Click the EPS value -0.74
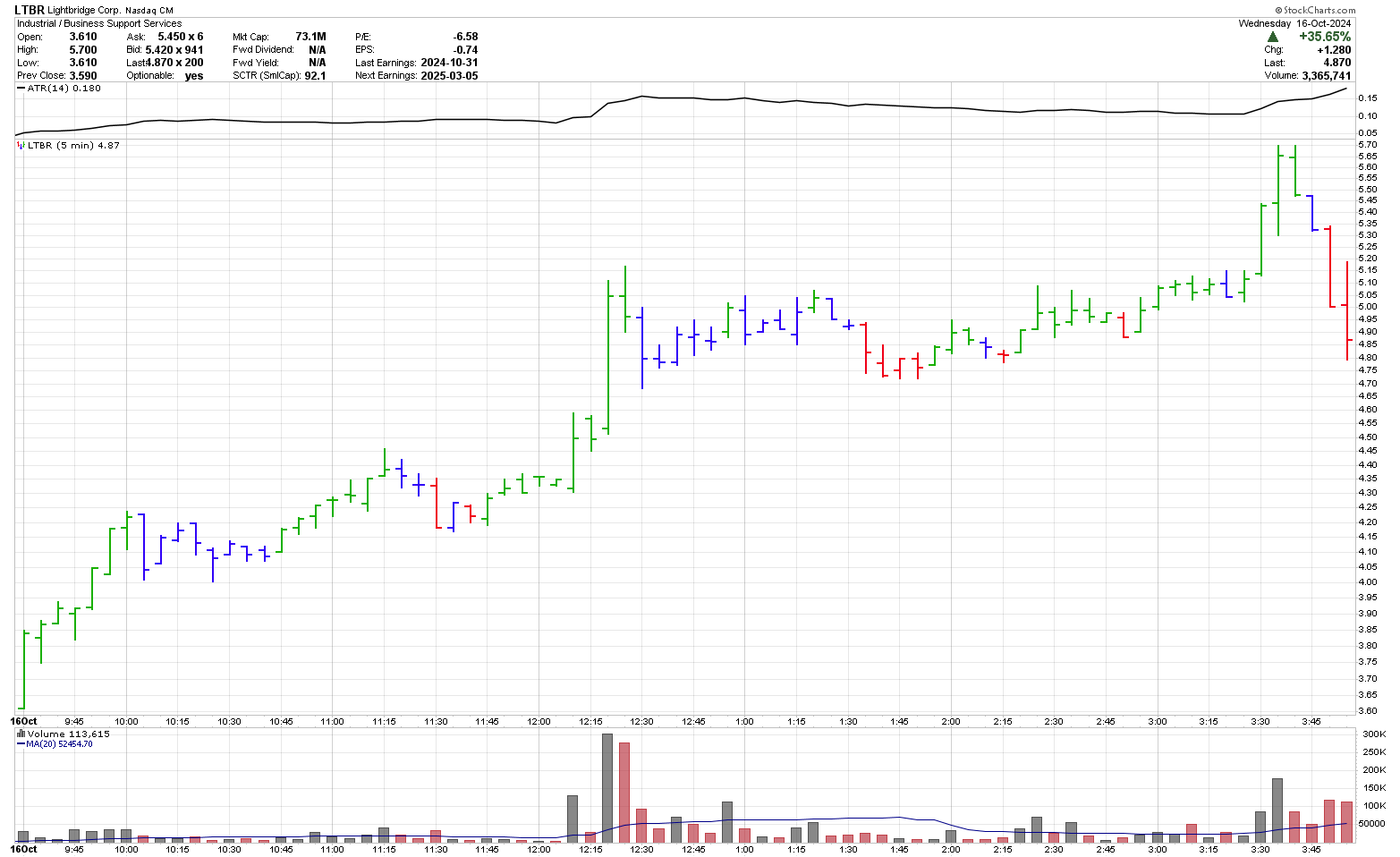 click(x=465, y=50)
